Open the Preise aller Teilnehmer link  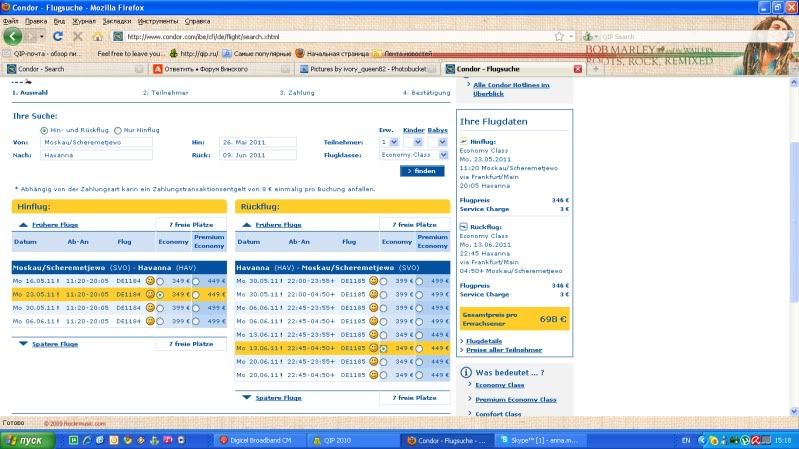pyautogui.click(x=503, y=350)
